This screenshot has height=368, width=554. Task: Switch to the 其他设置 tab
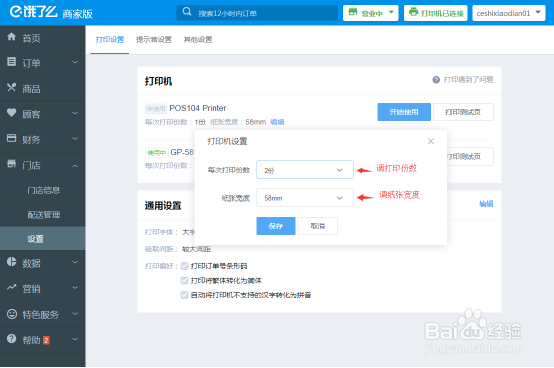[198, 40]
